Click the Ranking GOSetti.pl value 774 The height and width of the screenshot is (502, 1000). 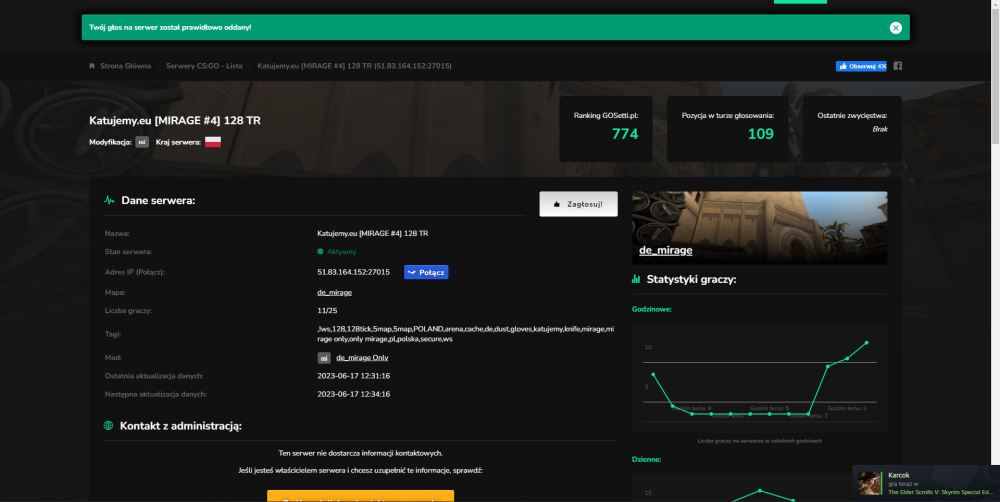(x=625, y=133)
